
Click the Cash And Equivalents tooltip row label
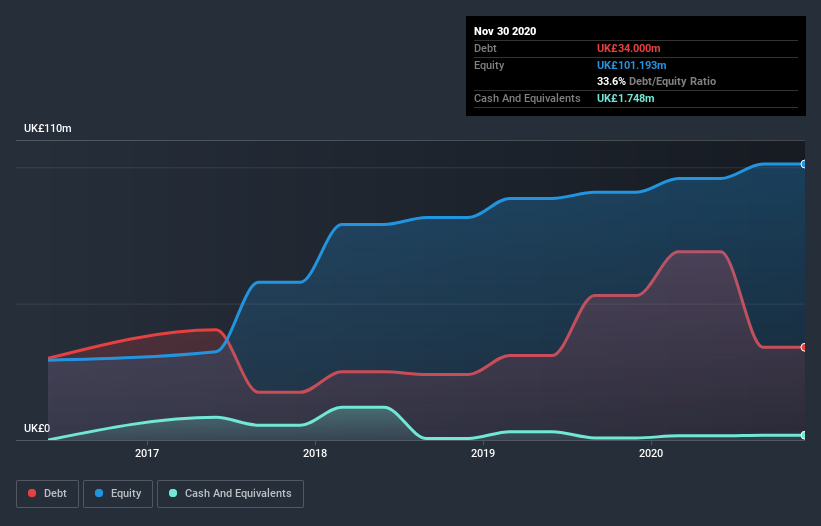coord(527,98)
